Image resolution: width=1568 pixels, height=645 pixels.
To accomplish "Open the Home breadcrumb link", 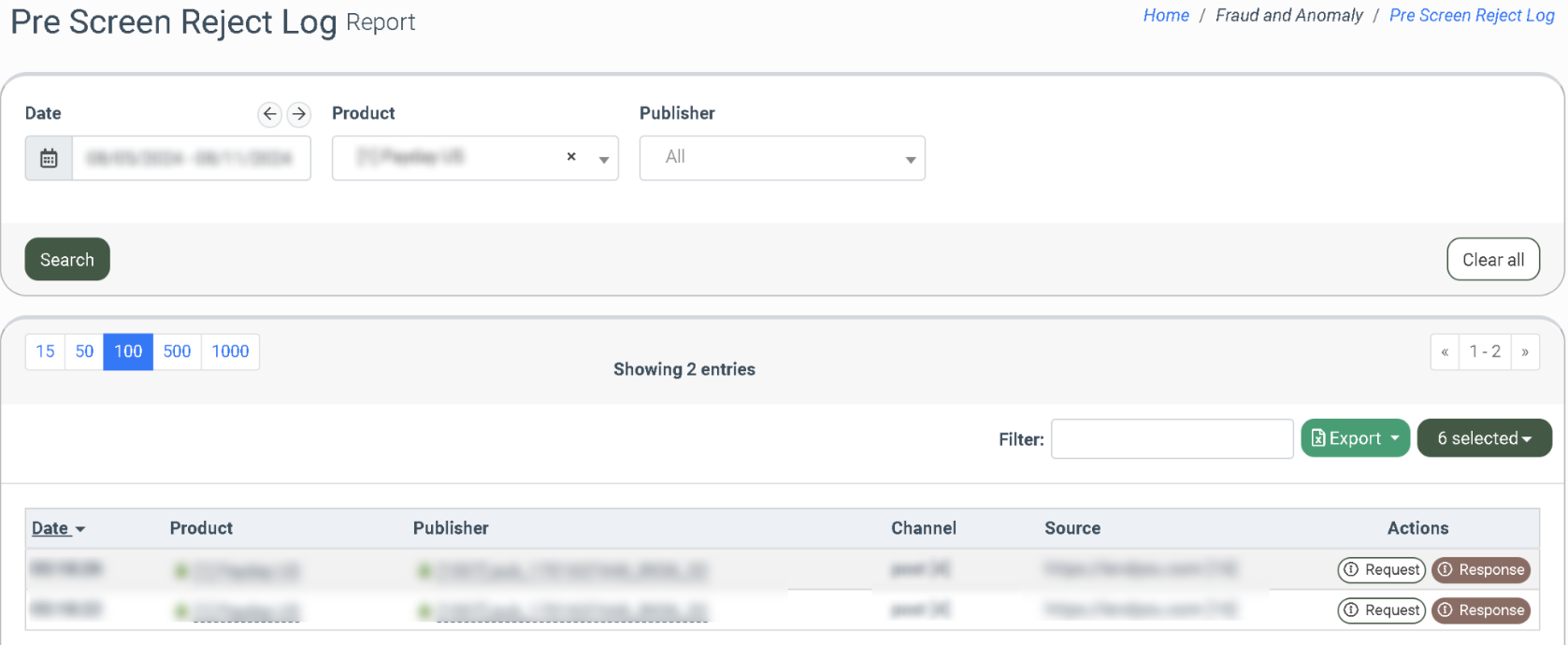I will click(x=1165, y=16).
